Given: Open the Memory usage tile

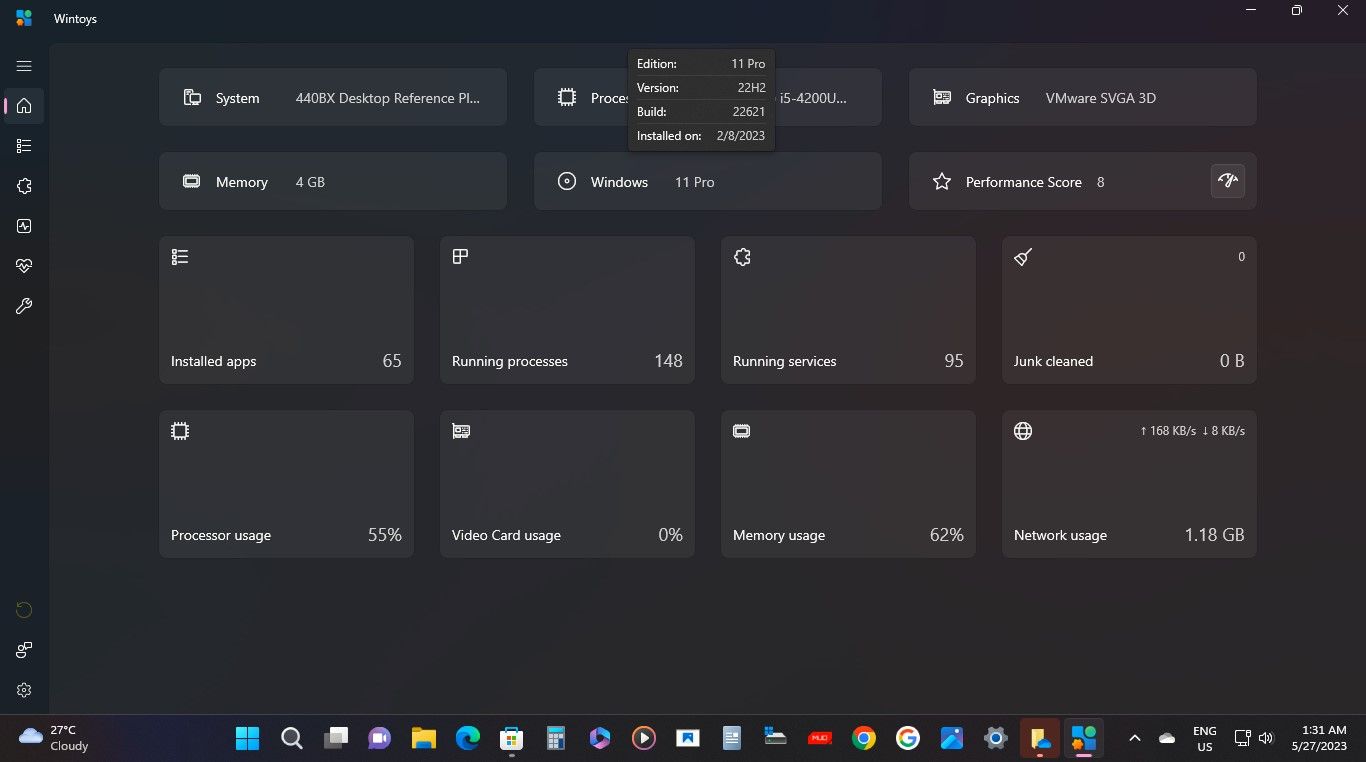Looking at the screenshot, I should 848,484.
